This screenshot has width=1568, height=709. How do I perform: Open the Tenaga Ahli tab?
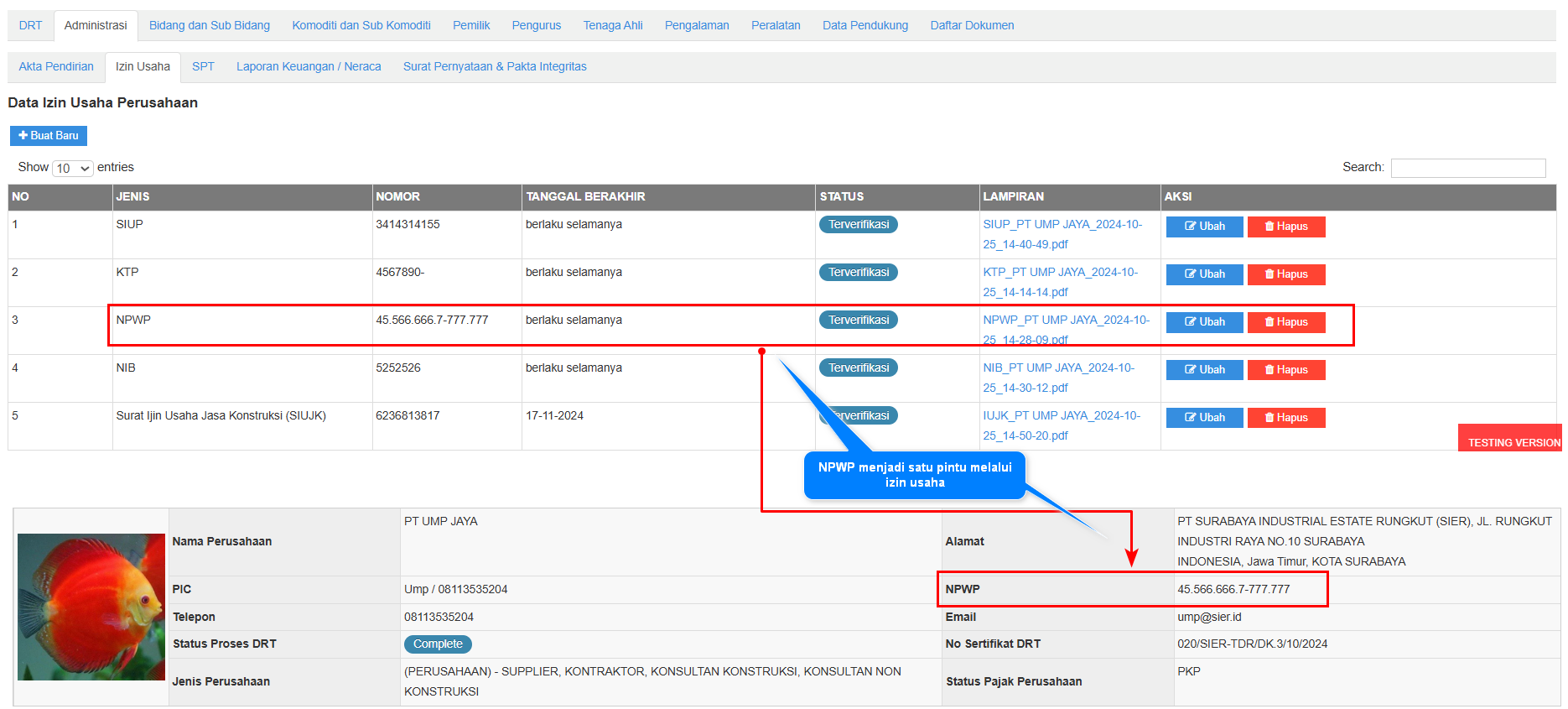612,25
